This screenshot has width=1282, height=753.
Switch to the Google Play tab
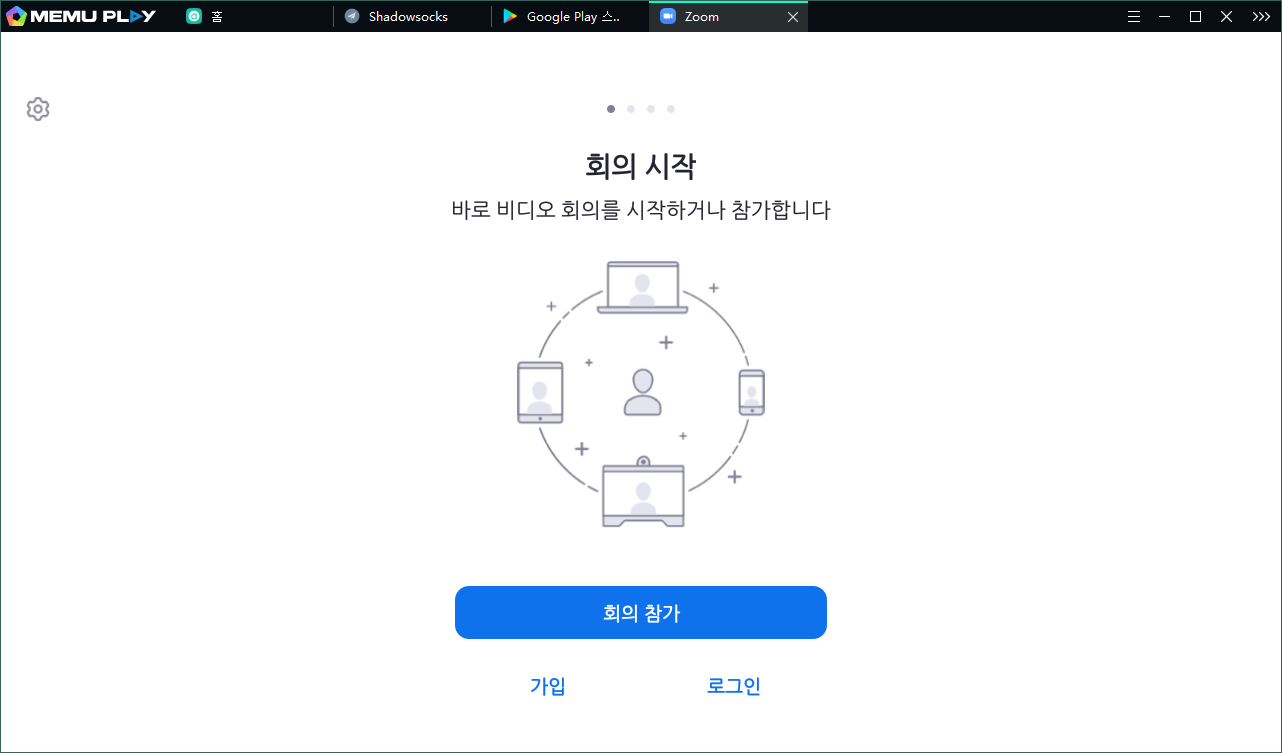pos(573,16)
